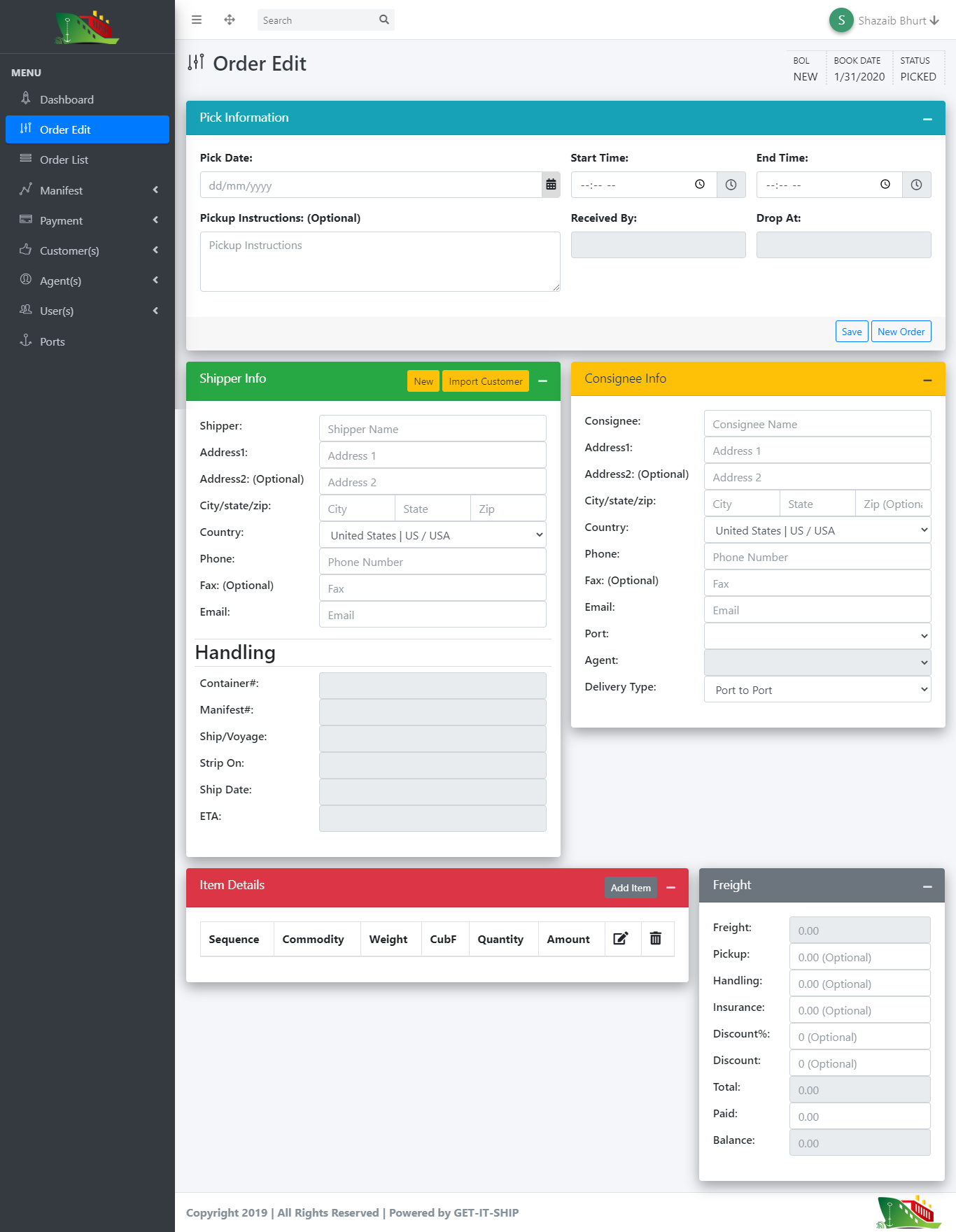Open the Agent dropdown
Screen dimensions: 956x1232
[x=817, y=662]
